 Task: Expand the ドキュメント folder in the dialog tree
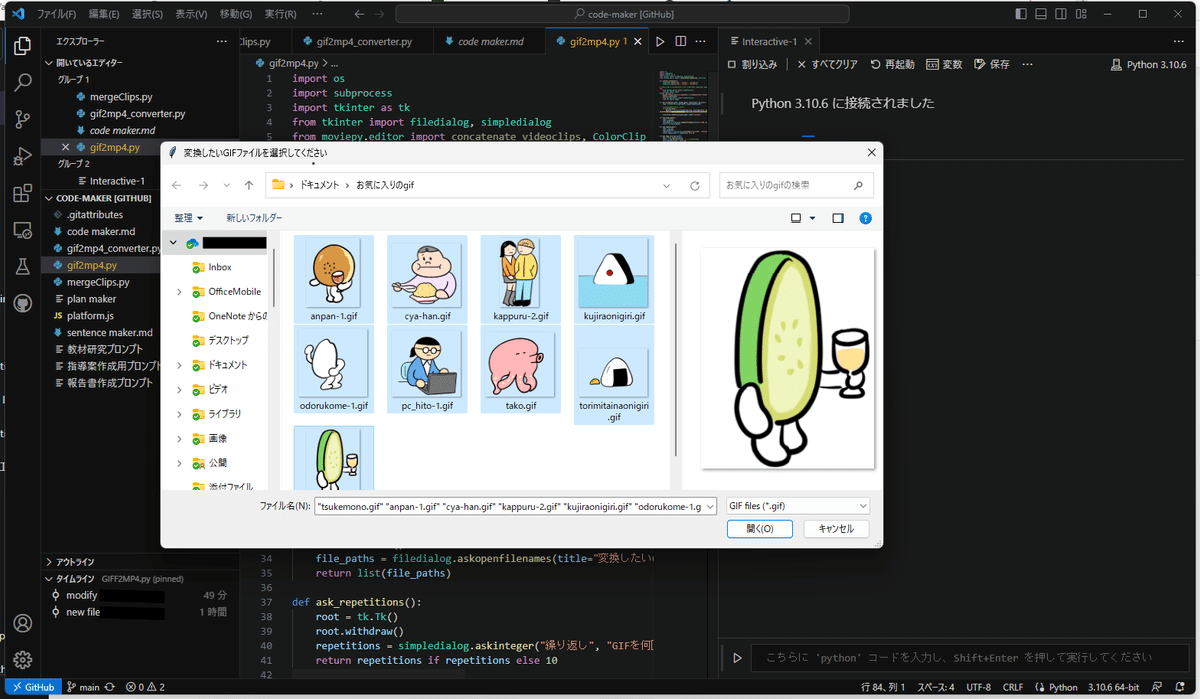coord(179,365)
